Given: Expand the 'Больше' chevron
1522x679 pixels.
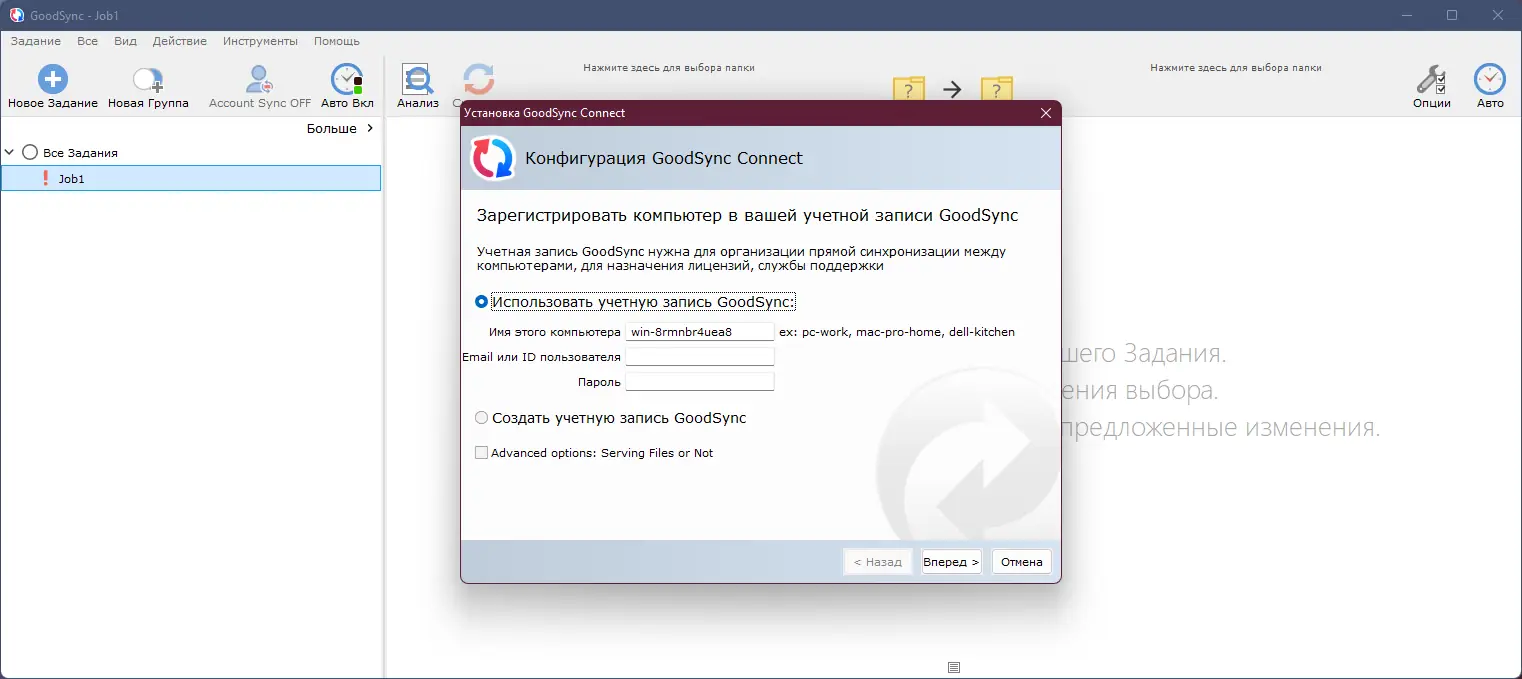Looking at the screenshot, I should 370,128.
